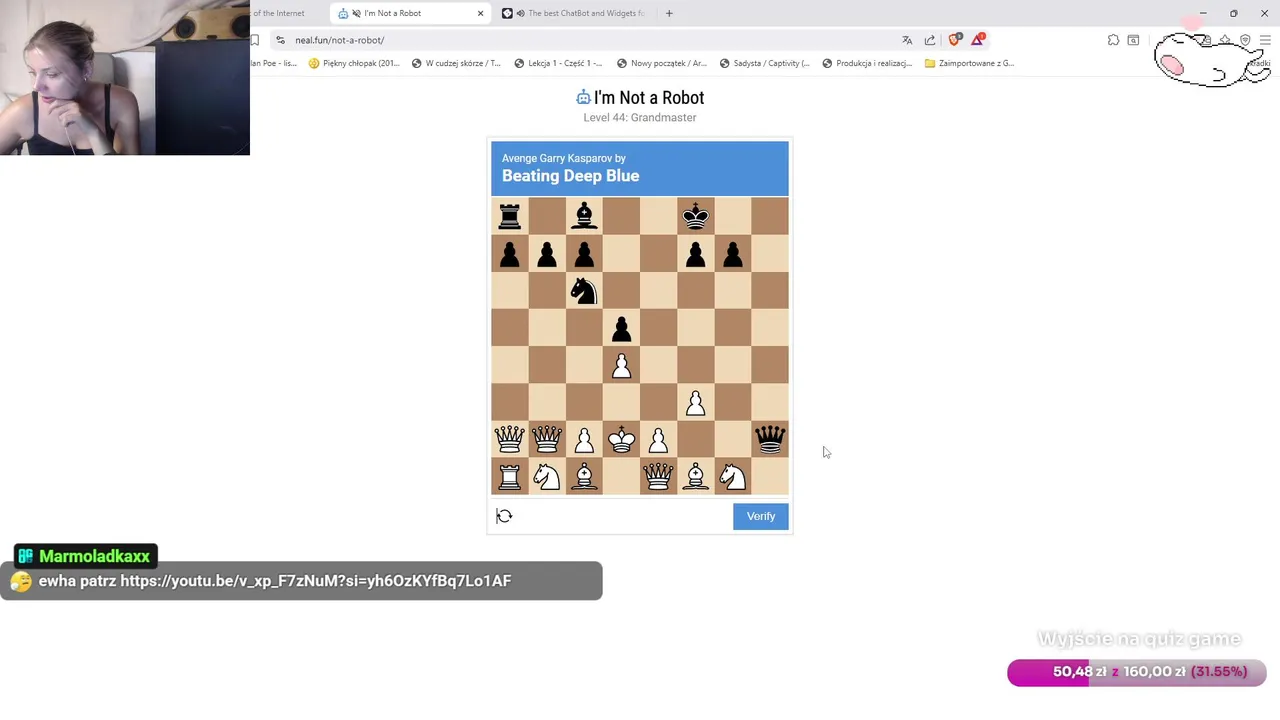Screen dimensions: 1280x720
Task: Close the I'm Not a Robot tab
Action: tap(480, 13)
